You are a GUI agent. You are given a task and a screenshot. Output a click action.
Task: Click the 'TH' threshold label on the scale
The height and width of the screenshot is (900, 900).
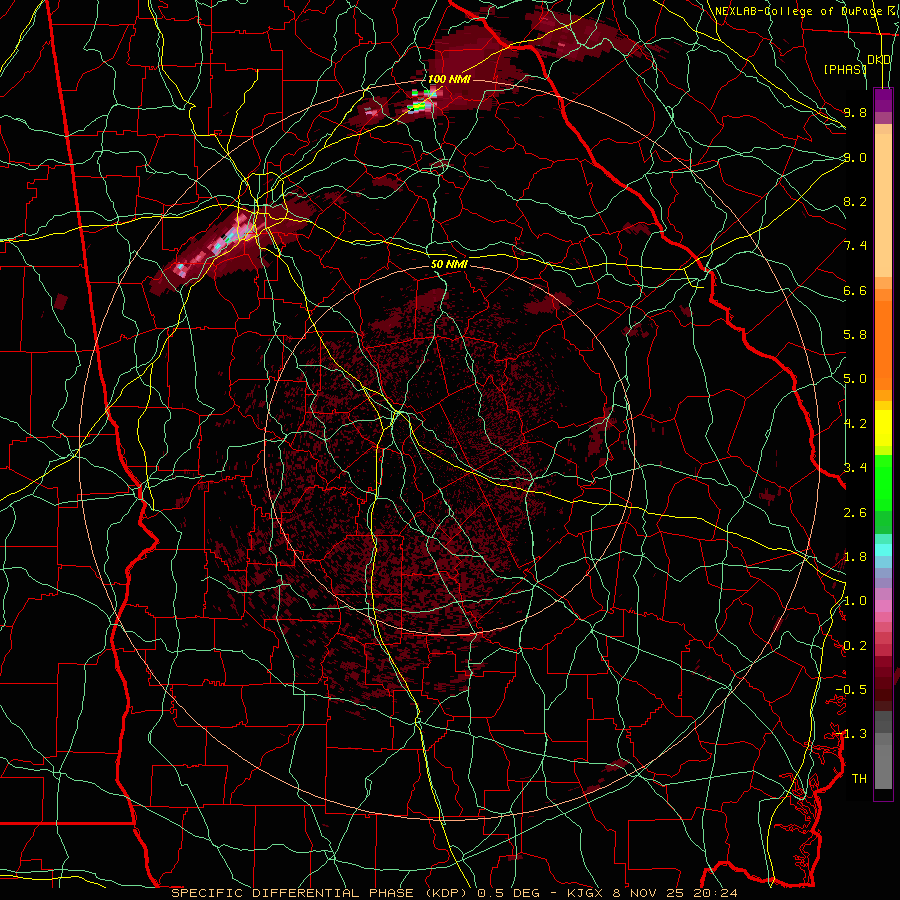[859, 779]
